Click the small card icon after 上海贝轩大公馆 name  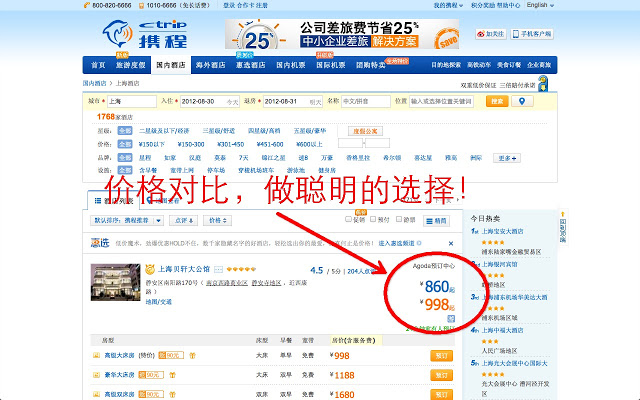point(219,269)
